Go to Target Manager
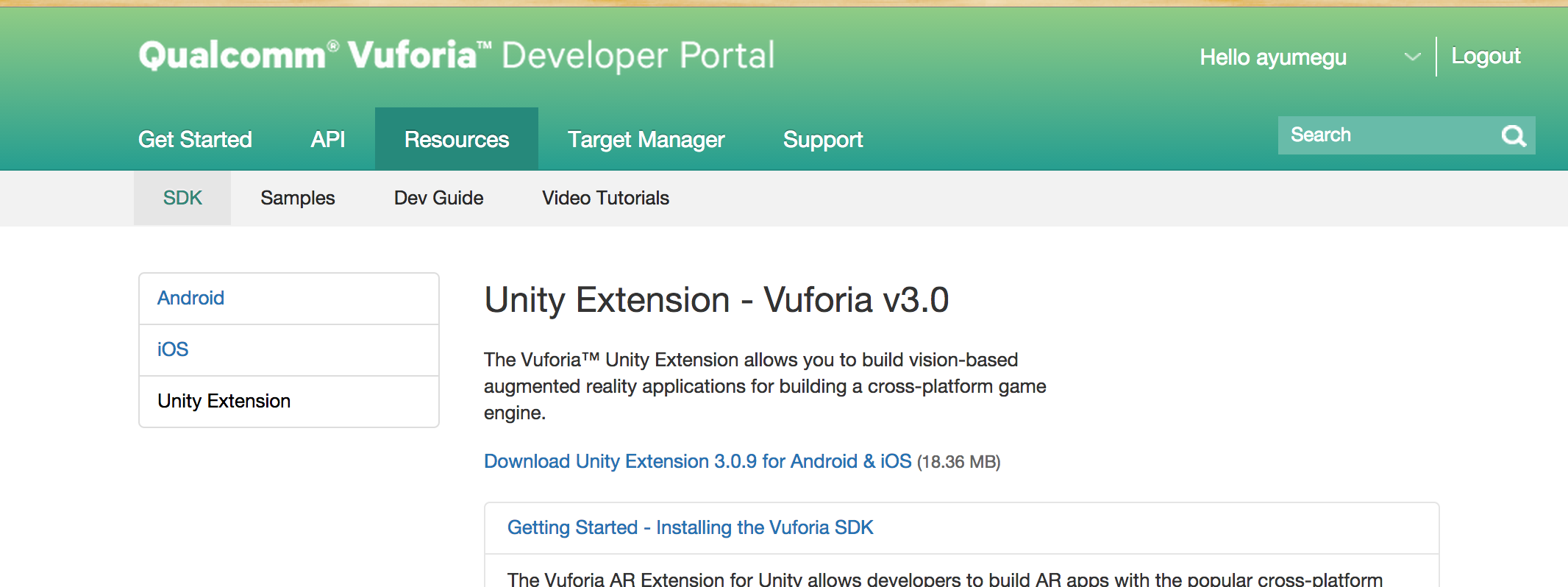The height and width of the screenshot is (587, 1568). pyautogui.click(x=646, y=139)
